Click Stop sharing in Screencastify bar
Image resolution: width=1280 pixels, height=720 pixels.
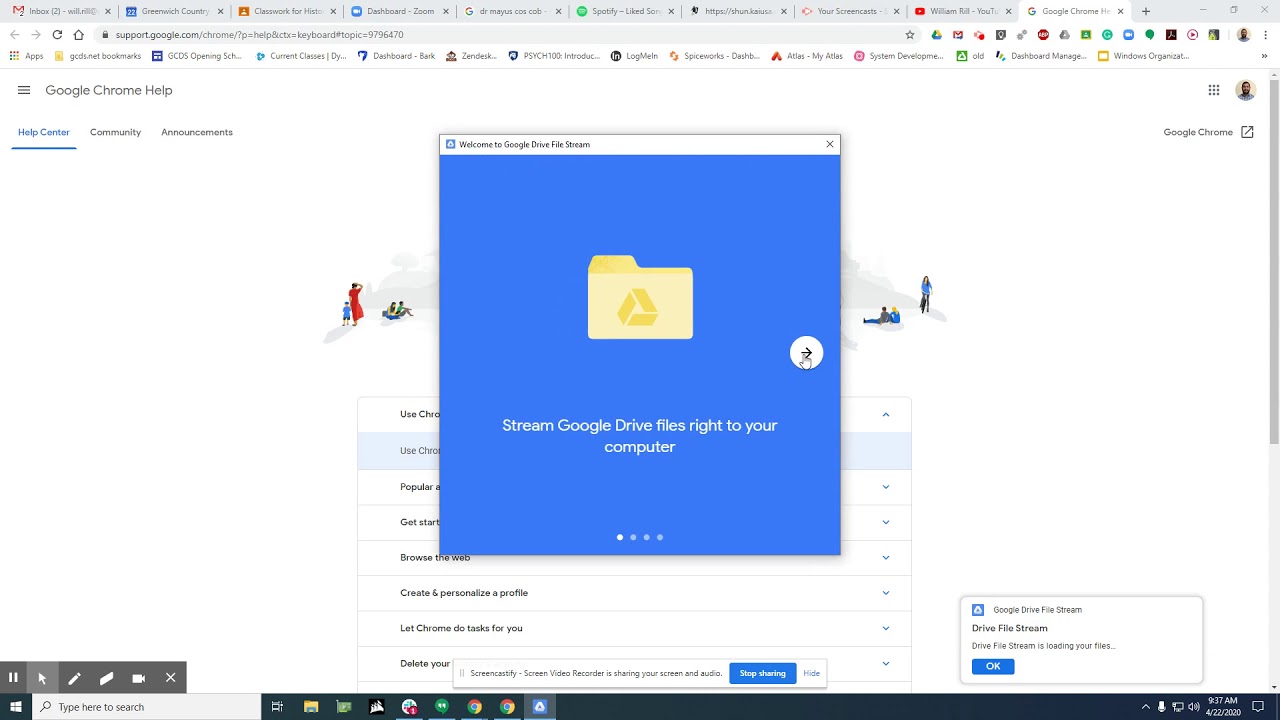763,673
